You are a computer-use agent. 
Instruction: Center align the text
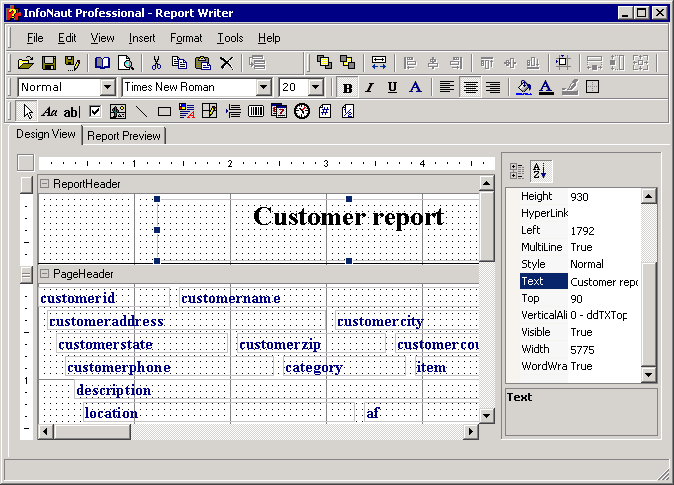point(470,87)
